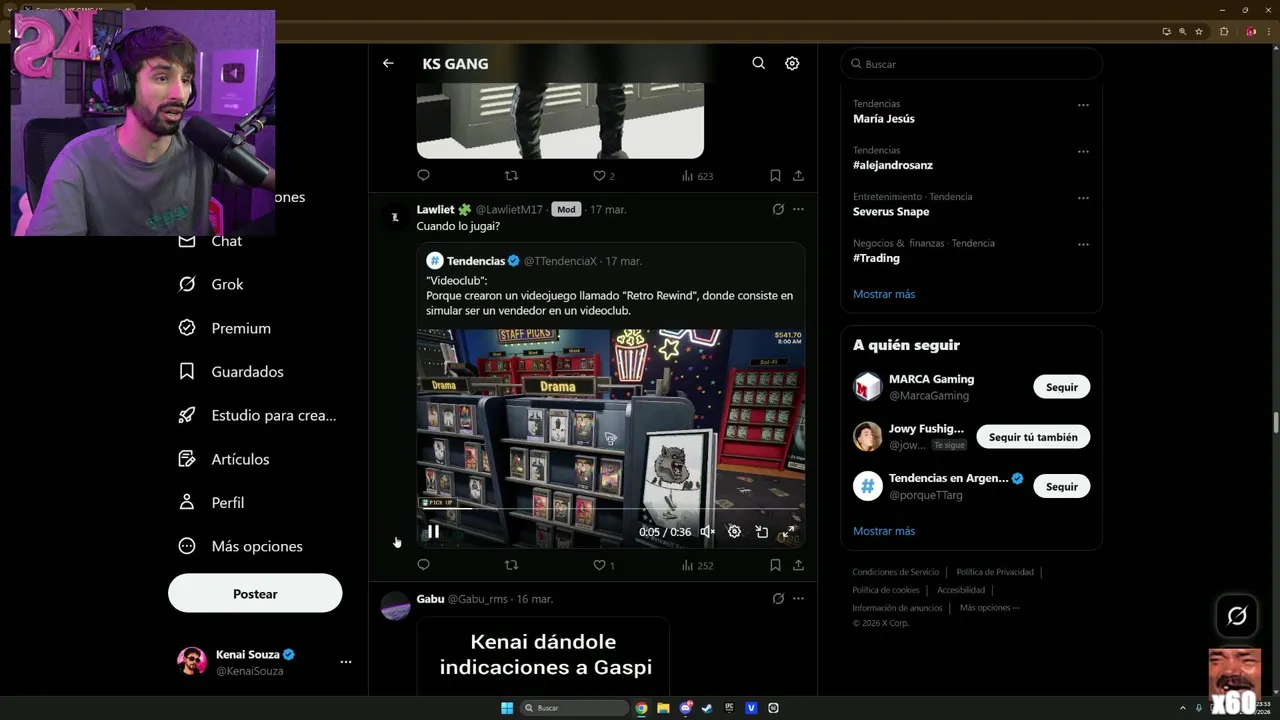The width and height of the screenshot is (1280, 720).
Task: View analytics of the post with 623 views
Action: [x=697, y=175]
